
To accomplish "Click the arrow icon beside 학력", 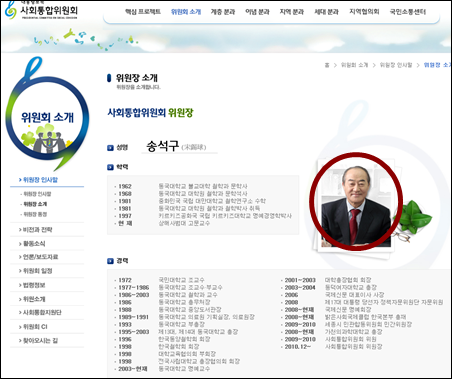I will [110, 167].
